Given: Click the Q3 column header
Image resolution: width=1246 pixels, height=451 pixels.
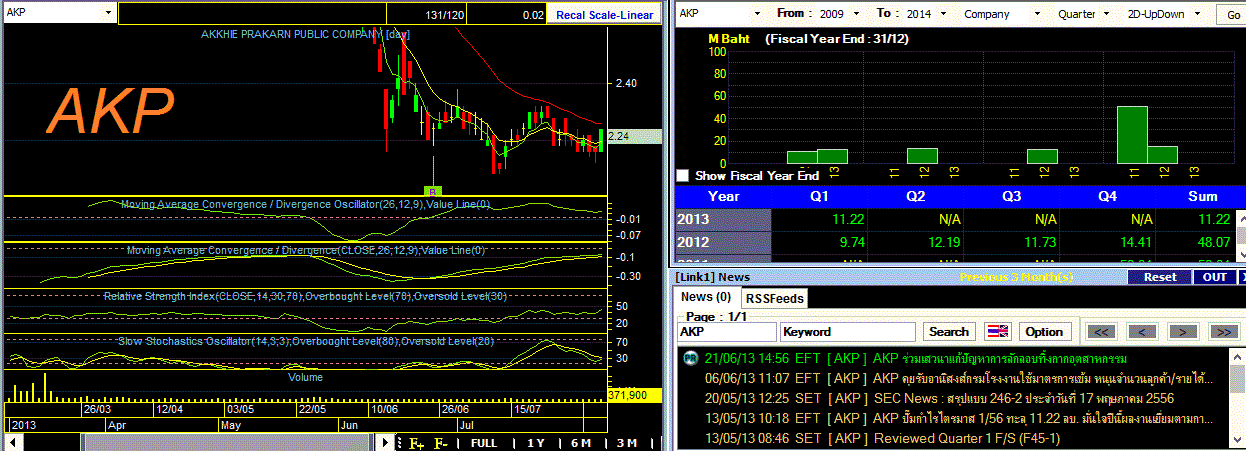Looking at the screenshot, I should click(1011, 196).
